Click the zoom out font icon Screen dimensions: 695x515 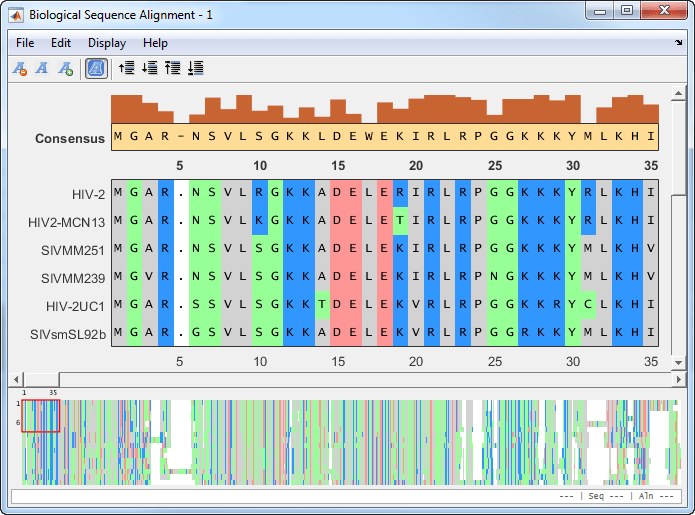[20, 69]
